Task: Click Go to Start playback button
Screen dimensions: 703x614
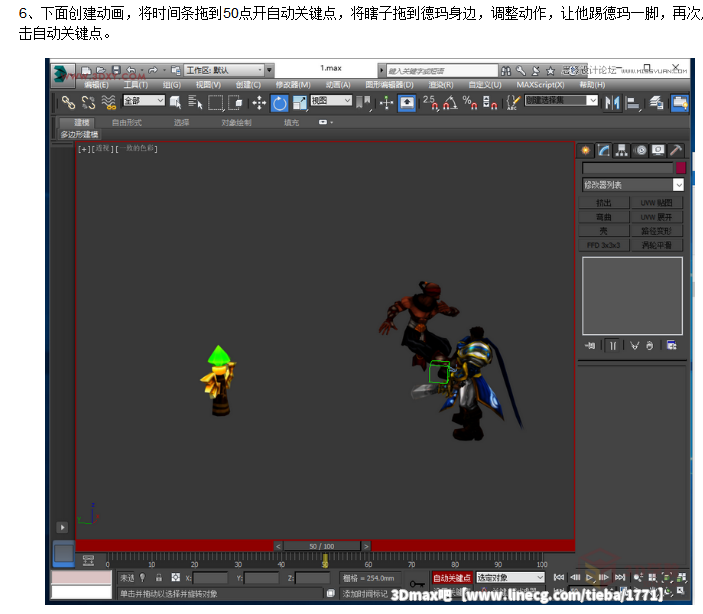Action: (559, 577)
